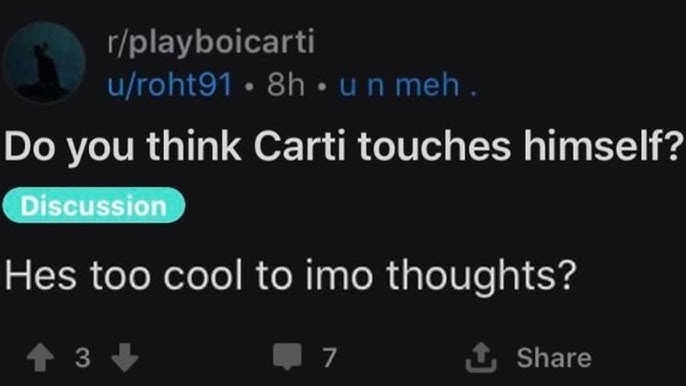Click the 'u n meh .' user flair
Image resolution: width=686 pixels, height=386 pixels.
[x=407, y=85]
